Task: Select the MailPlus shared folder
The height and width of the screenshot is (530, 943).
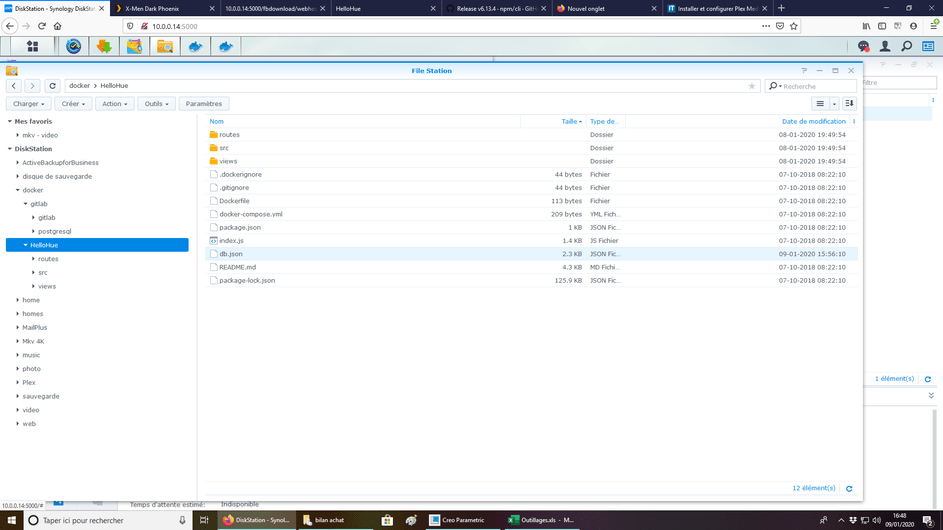Action: [34, 327]
